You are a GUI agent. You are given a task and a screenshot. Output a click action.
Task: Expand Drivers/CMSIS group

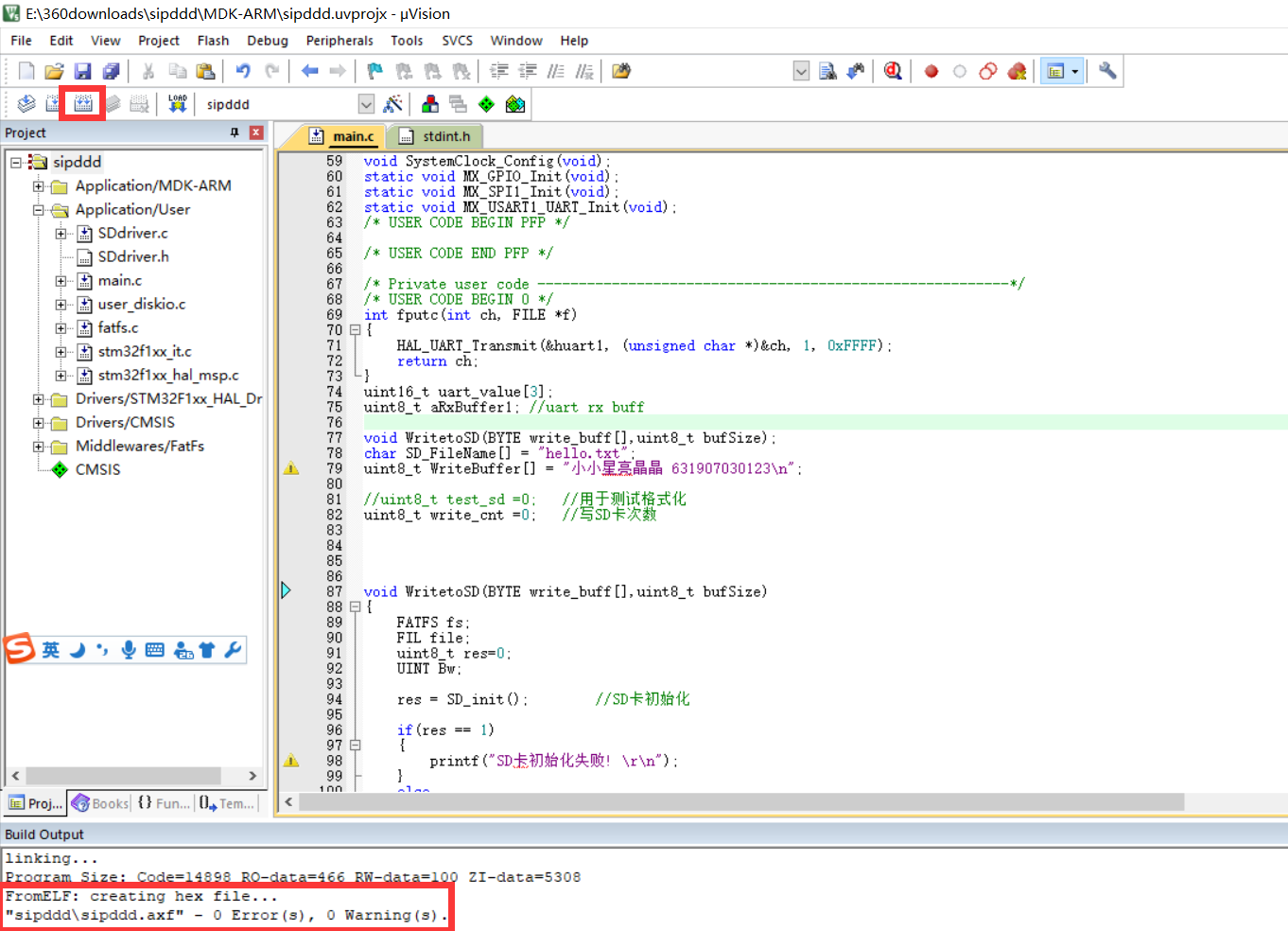[39, 423]
